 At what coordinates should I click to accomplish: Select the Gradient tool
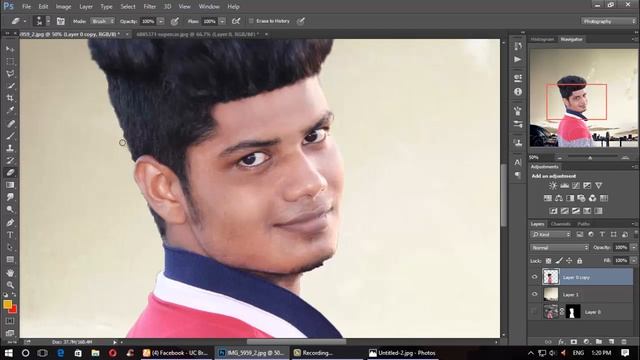[10, 185]
